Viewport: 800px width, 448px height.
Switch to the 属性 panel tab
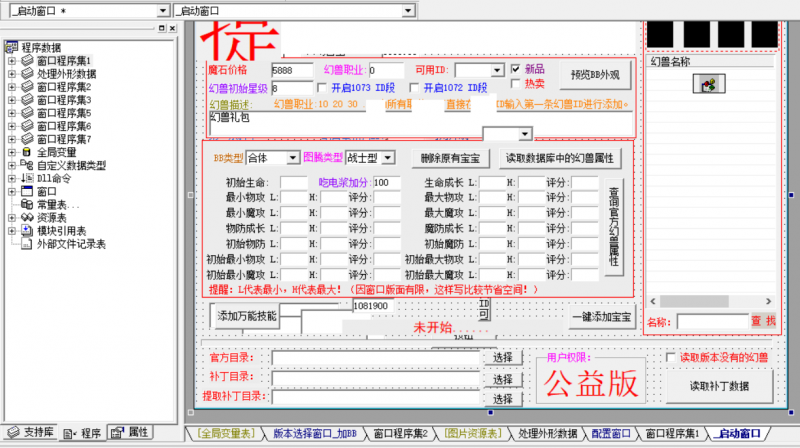tap(130, 432)
